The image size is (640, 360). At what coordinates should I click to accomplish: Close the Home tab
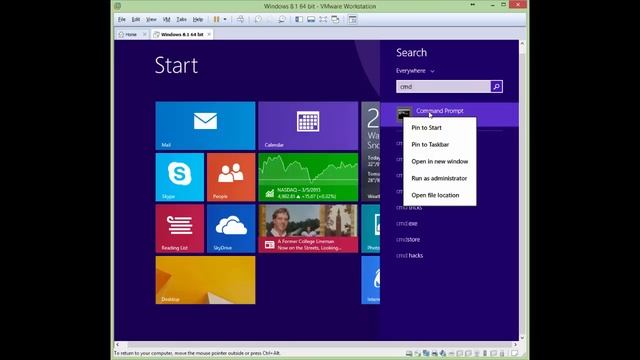coord(144,34)
